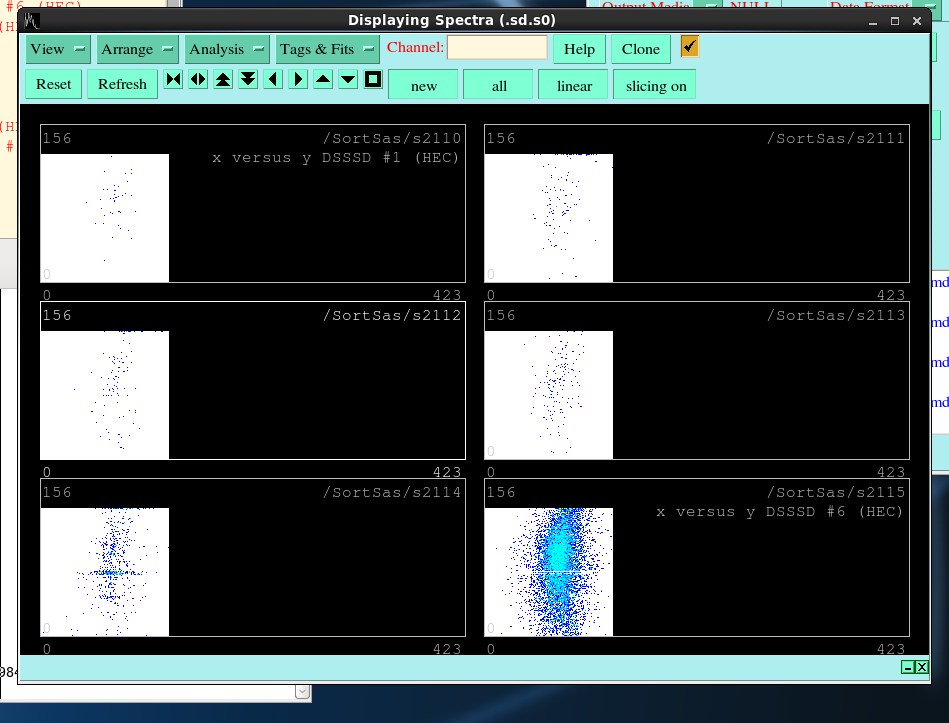Click the '/SortSas/s2112' label

click(x=392, y=315)
